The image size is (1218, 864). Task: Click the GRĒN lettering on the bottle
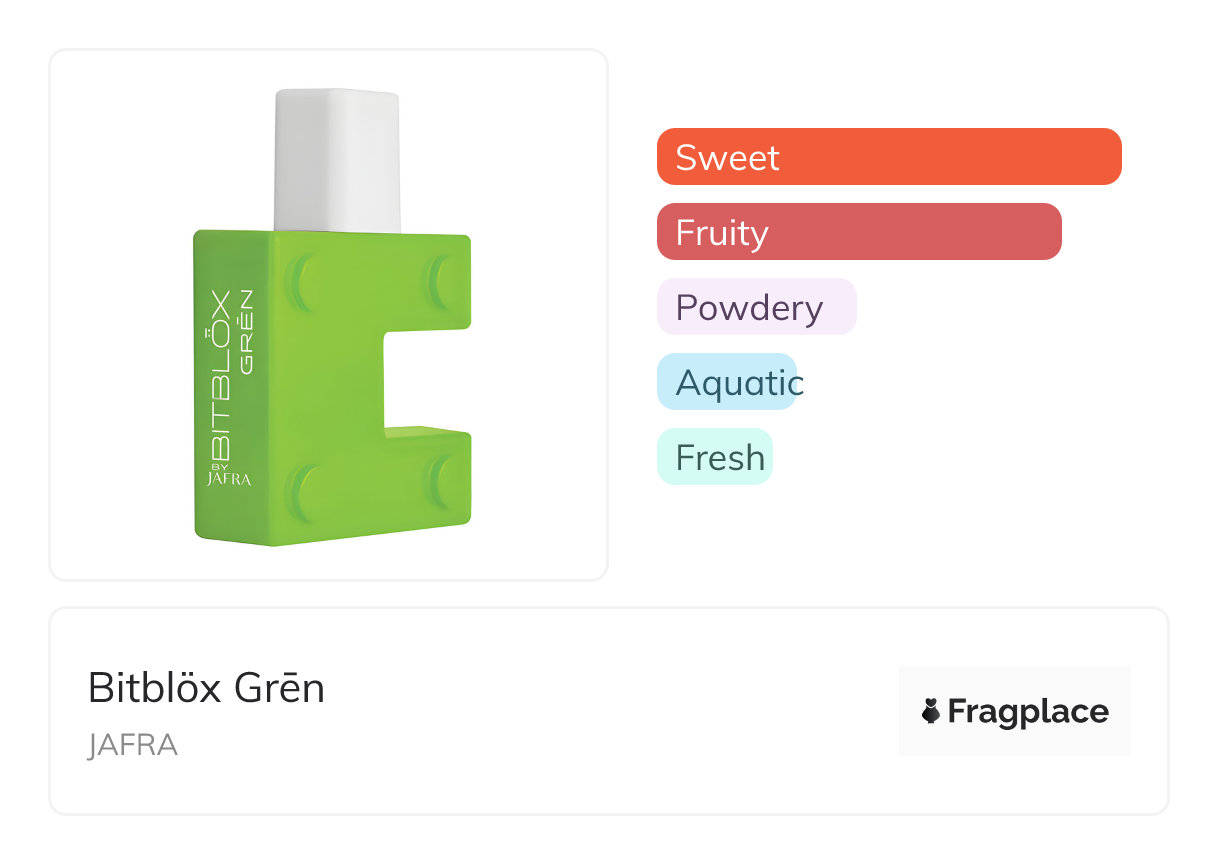click(x=245, y=332)
